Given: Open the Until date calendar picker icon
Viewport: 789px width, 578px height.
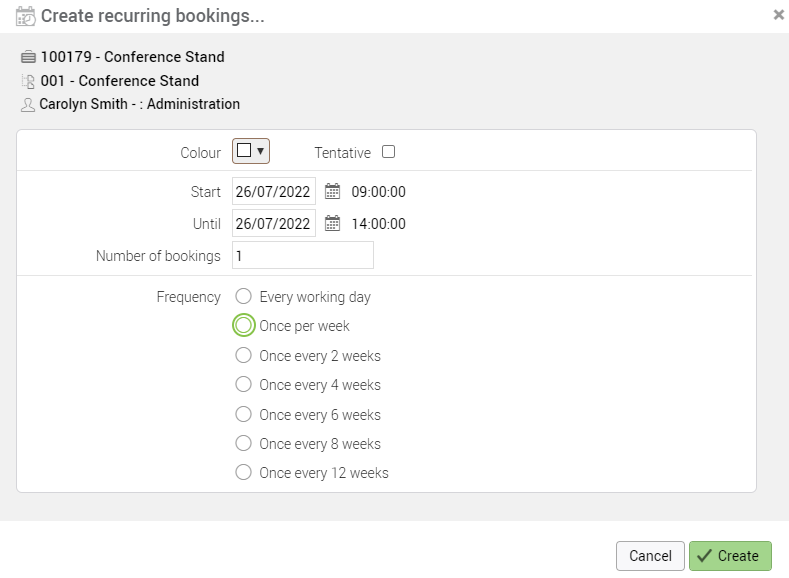Looking at the screenshot, I should 333,224.
